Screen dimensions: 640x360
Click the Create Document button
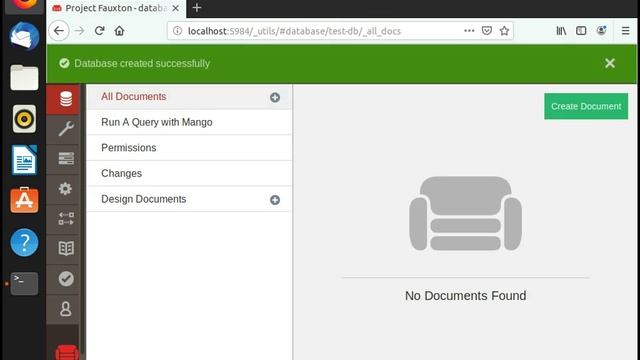click(586, 106)
